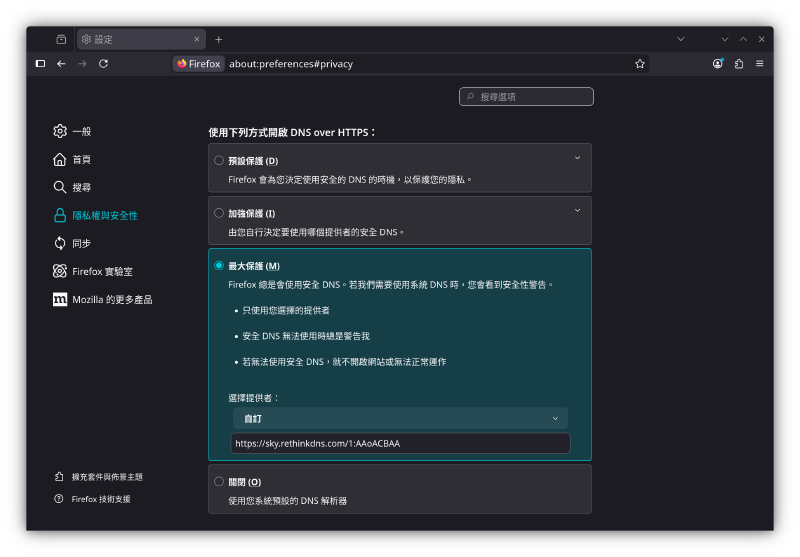Open the 自訂 provider dropdown
This screenshot has height=557, width=800.
400,418
